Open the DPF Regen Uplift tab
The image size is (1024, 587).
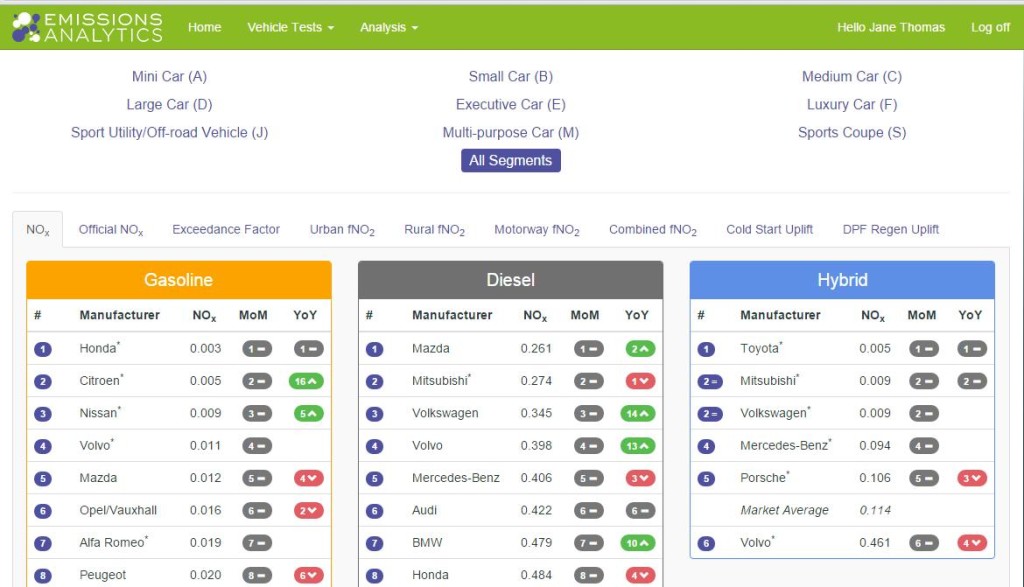coord(891,230)
